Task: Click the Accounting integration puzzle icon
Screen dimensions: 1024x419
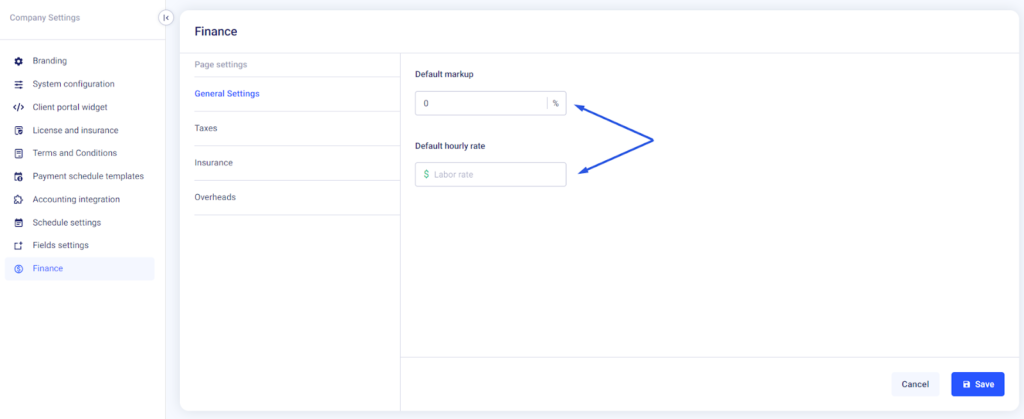Action: pyautogui.click(x=18, y=199)
